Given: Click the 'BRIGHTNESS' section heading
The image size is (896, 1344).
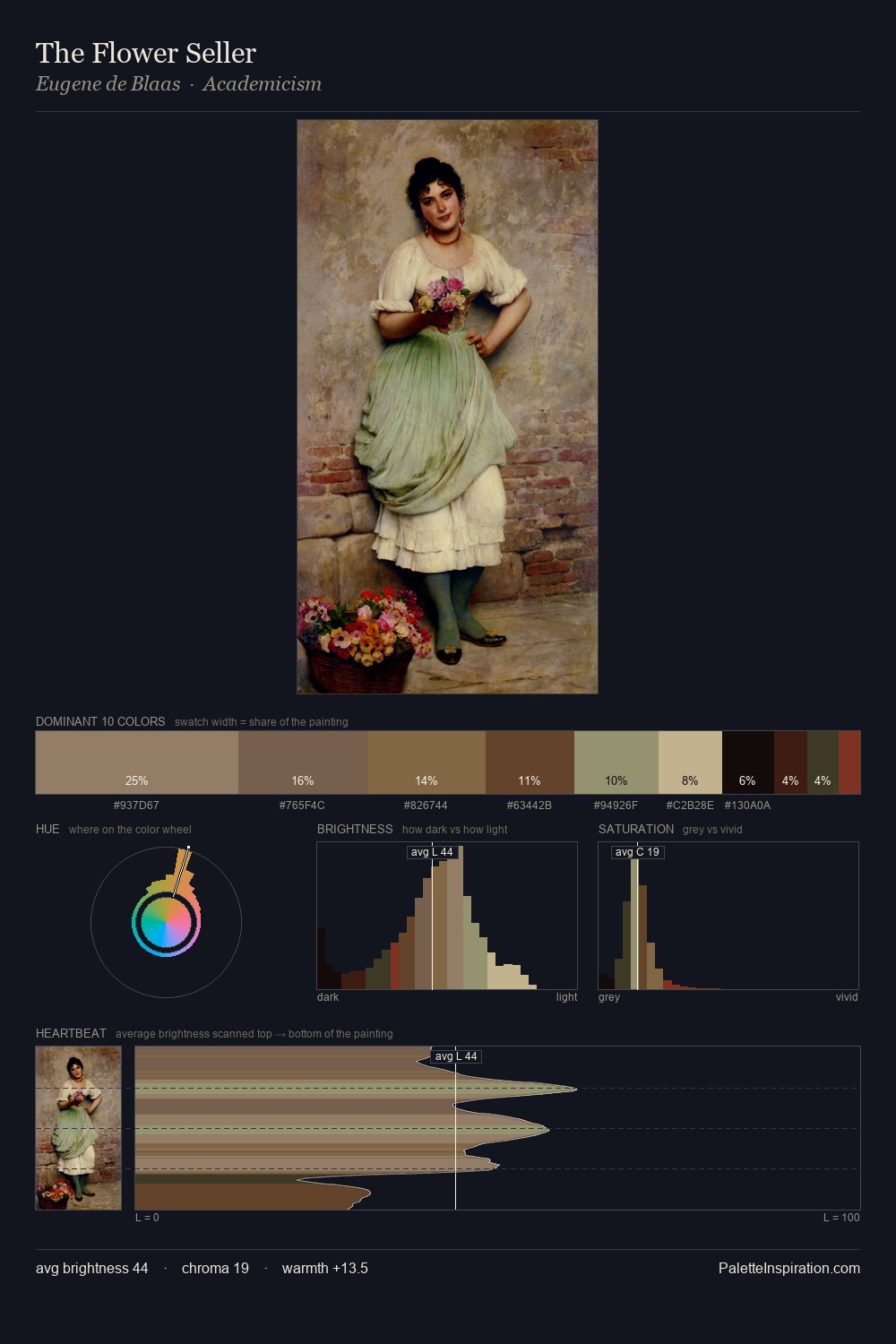Looking at the screenshot, I should [x=355, y=829].
